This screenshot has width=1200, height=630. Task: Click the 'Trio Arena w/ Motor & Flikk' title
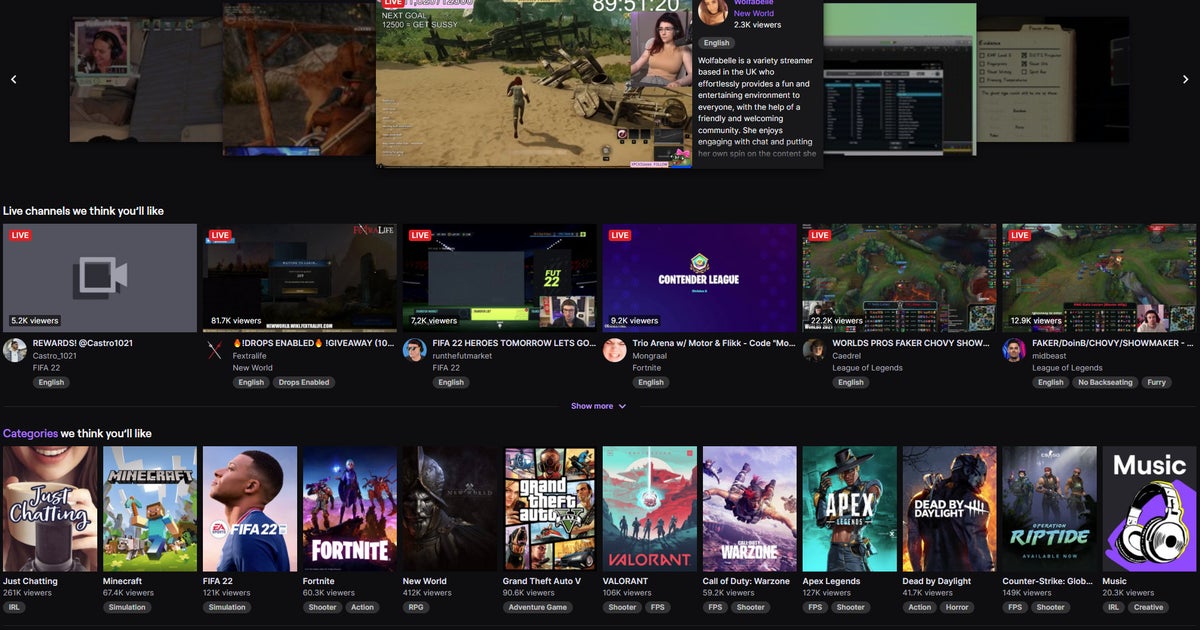[714, 343]
